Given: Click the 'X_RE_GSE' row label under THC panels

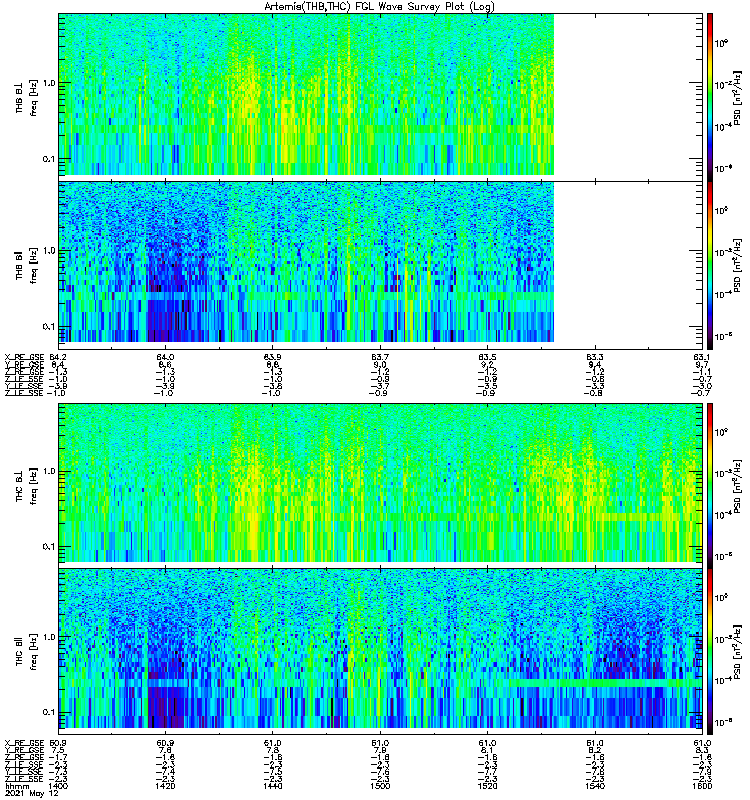Looking at the screenshot, I should [x=24, y=743].
